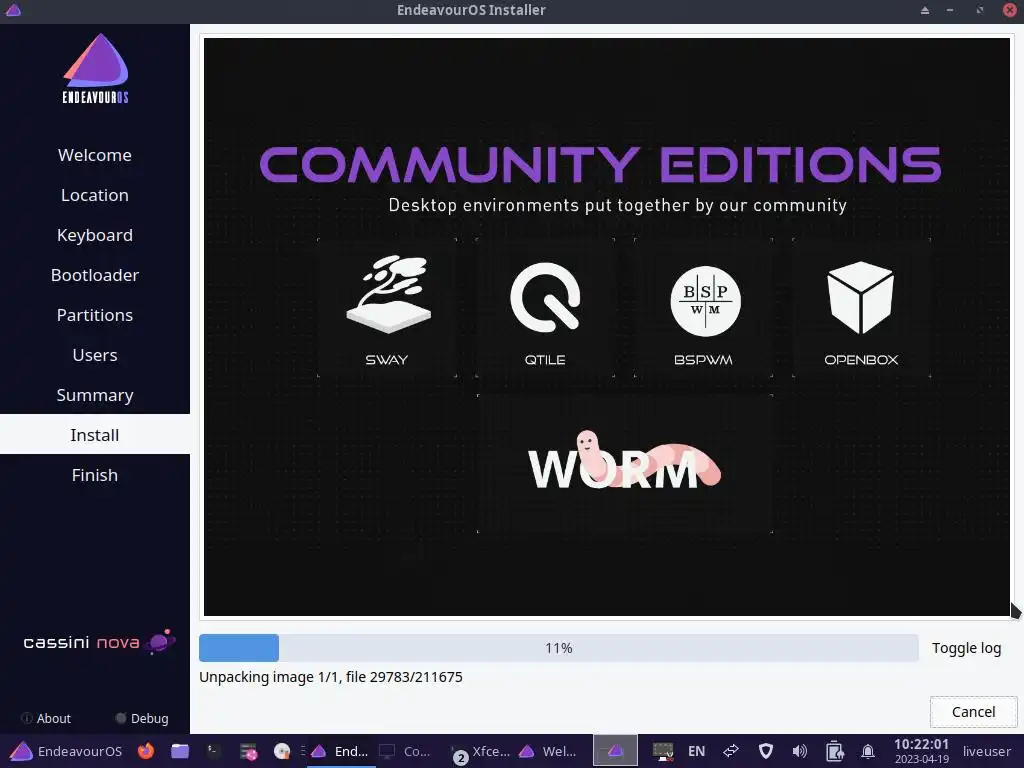
Task: Switch to the 'End...' installer taskbar entry
Action: 339,752
